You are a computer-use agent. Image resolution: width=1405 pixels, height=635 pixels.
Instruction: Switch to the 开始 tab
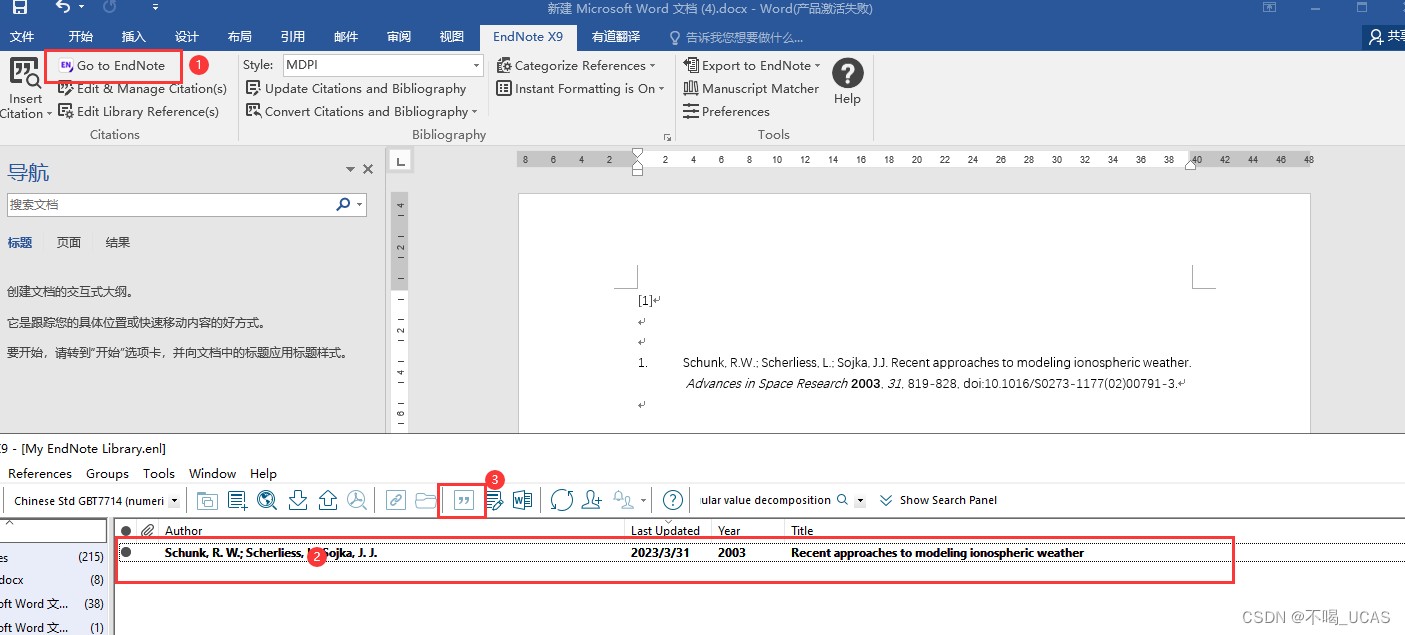click(80, 37)
